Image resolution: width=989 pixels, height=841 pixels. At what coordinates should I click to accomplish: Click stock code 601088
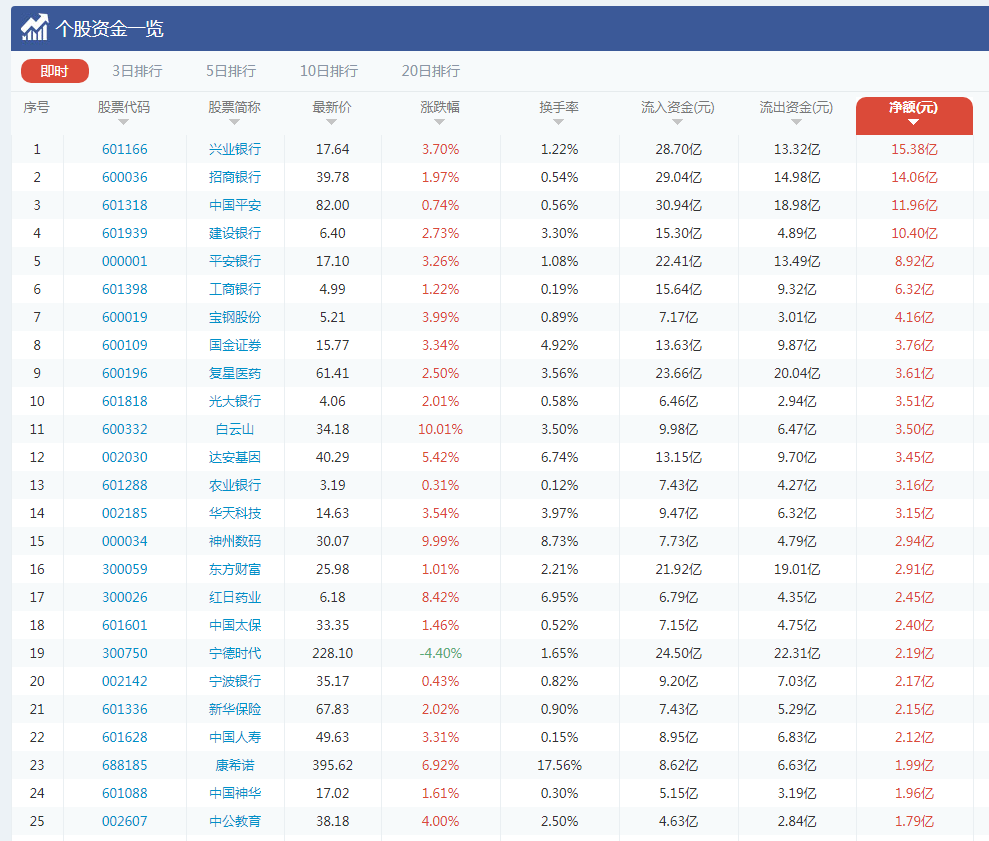pos(125,793)
